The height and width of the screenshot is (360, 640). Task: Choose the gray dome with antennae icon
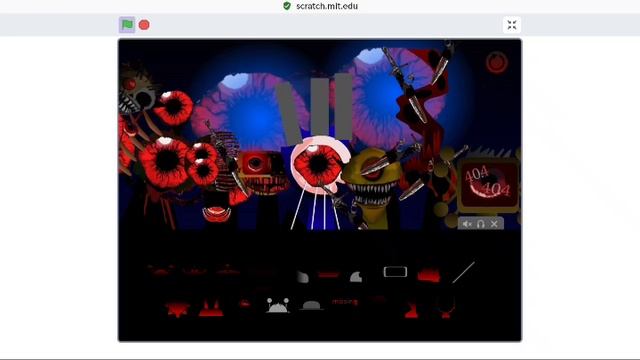tap(278, 305)
